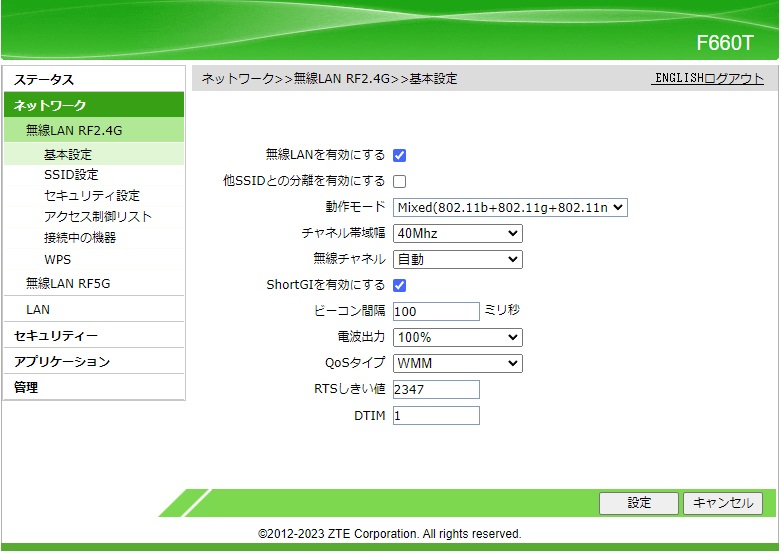
Task: Expand the QoSタイプ WMM dropdown
Action: pyautogui.click(x=457, y=363)
